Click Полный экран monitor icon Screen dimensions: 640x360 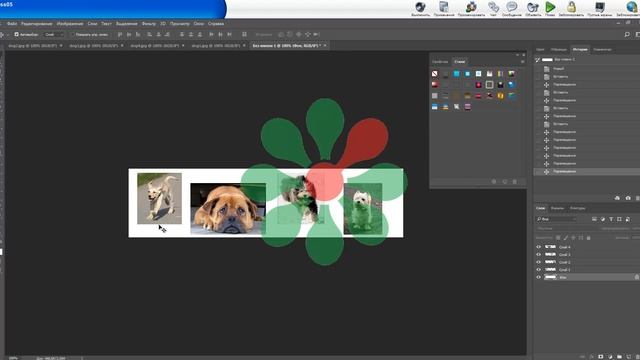(x=600, y=8)
